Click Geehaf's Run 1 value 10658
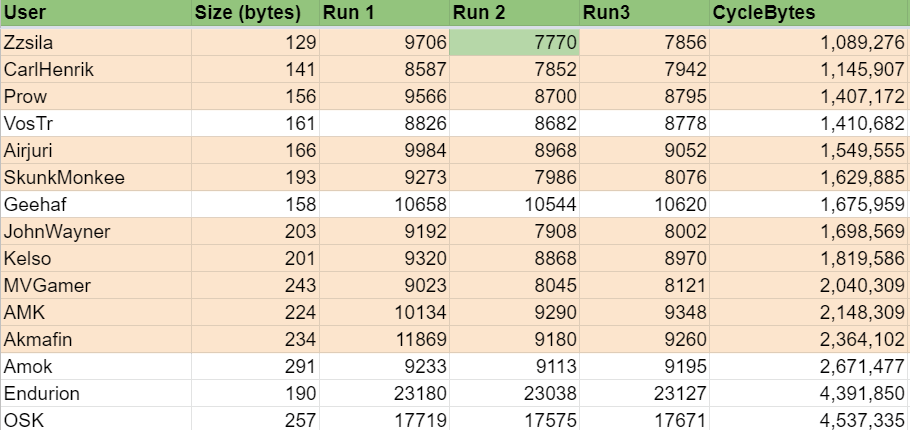The image size is (910, 430). [x=384, y=205]
